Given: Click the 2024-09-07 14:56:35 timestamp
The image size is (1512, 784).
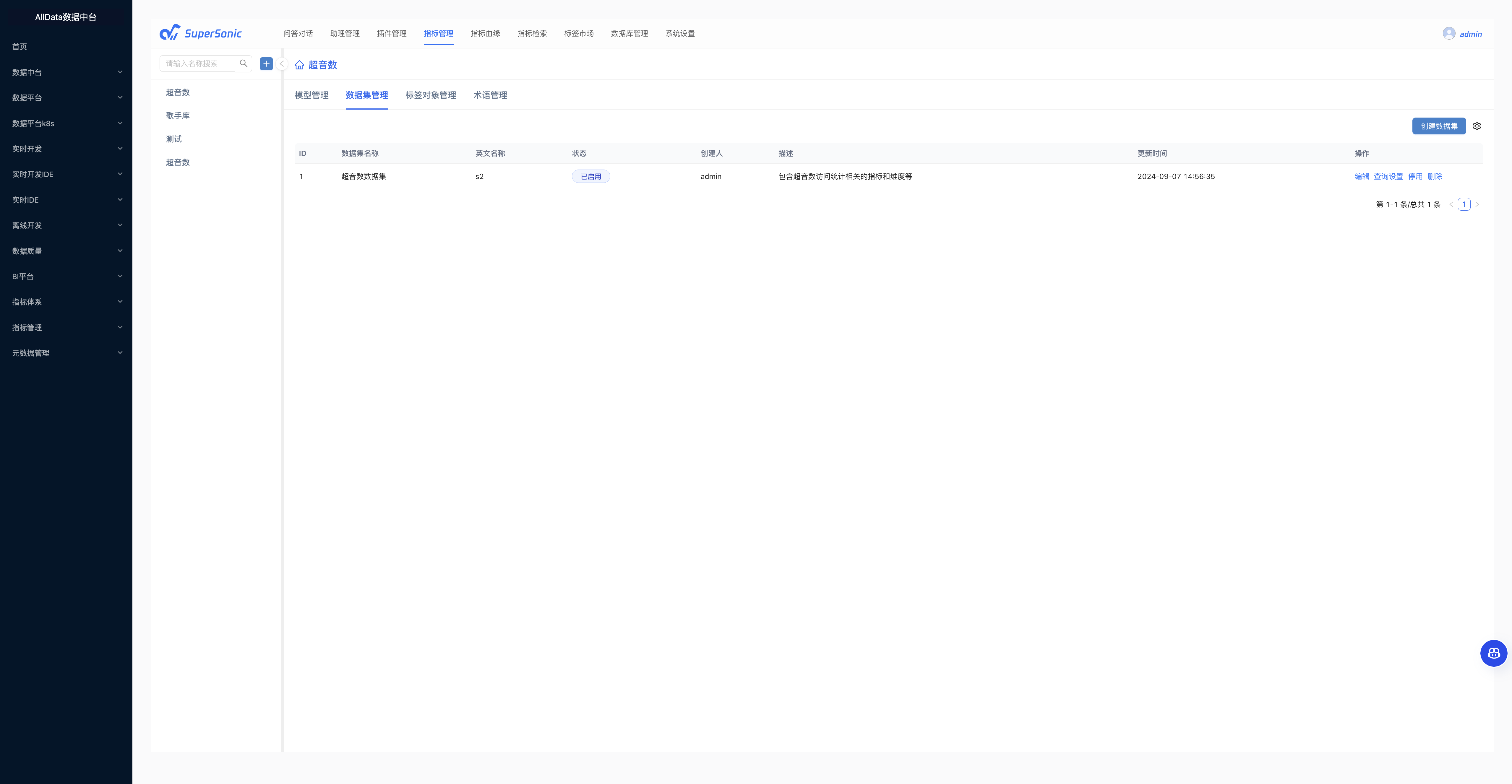Looking at the screenshot, I should coord(1176,177).
